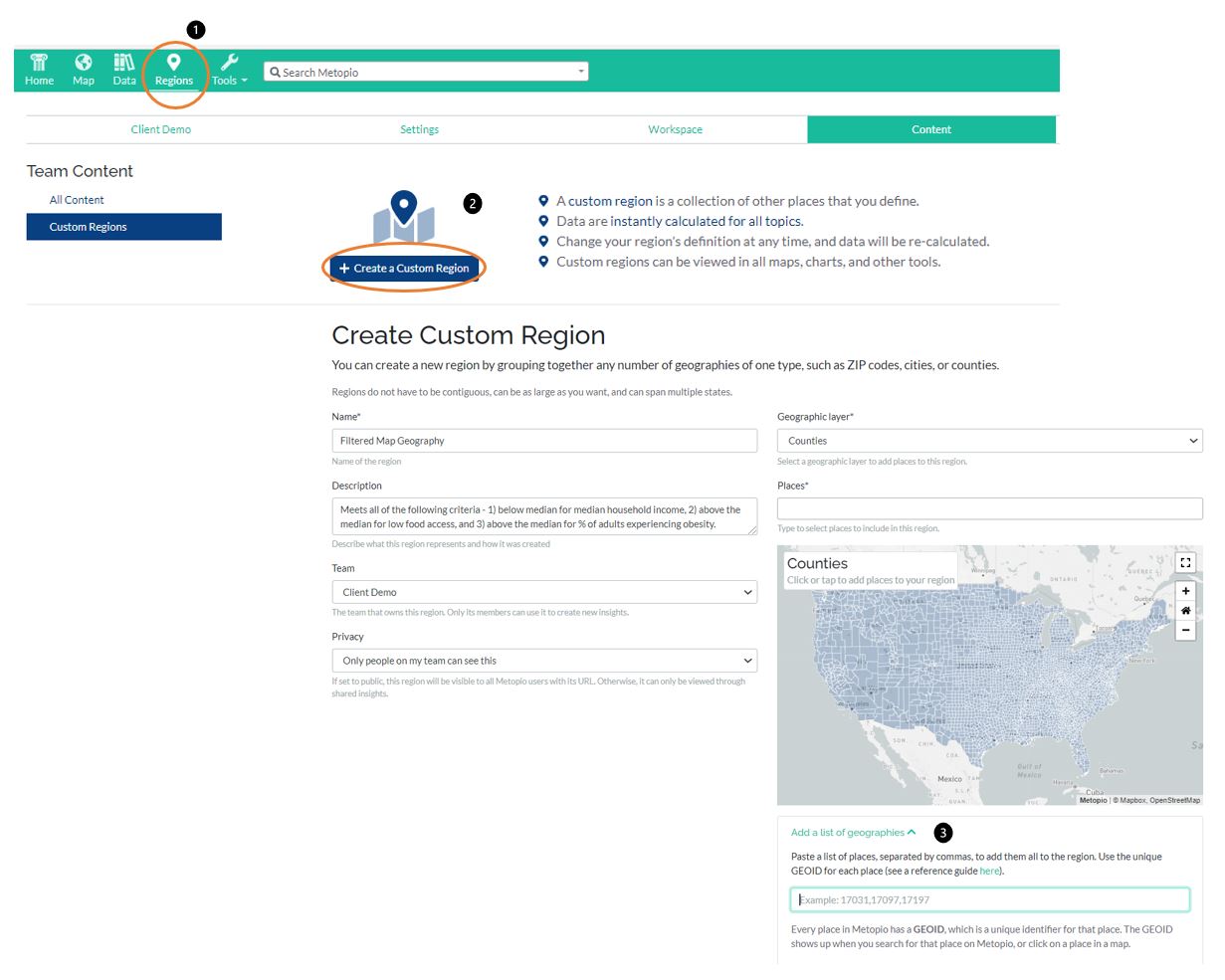The height and width of the screenshot is (980, 1225).
Task: Select All Content in the sidebar
Action: 77,200
